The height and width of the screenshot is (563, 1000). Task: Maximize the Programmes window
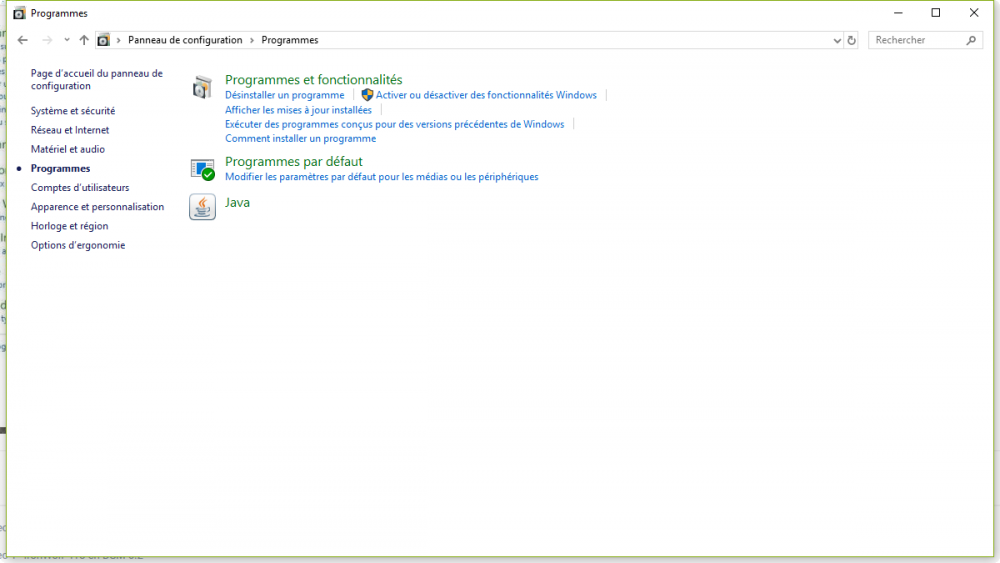(x=936, y=13)
